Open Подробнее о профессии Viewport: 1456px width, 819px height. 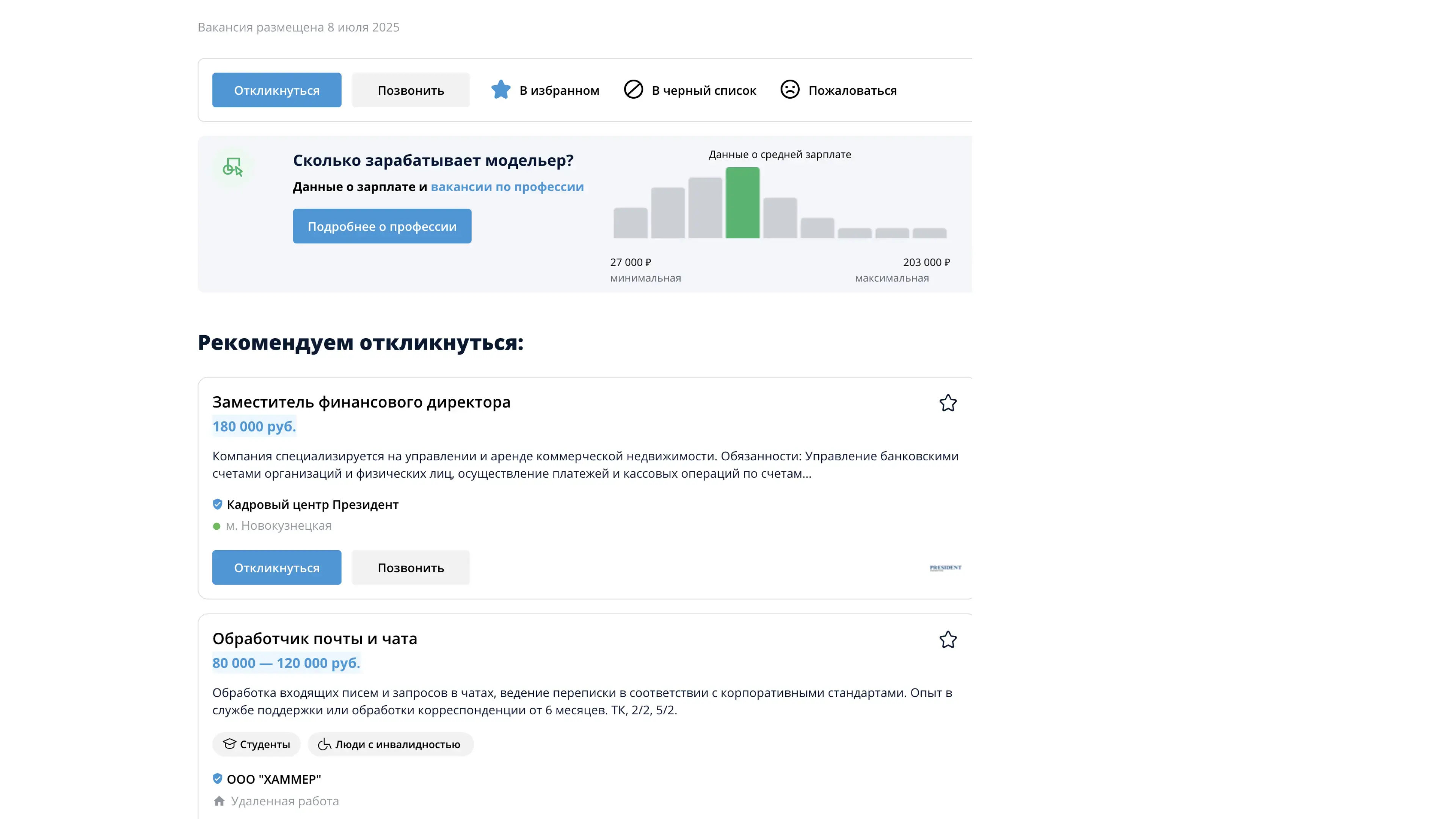point(381,226)
